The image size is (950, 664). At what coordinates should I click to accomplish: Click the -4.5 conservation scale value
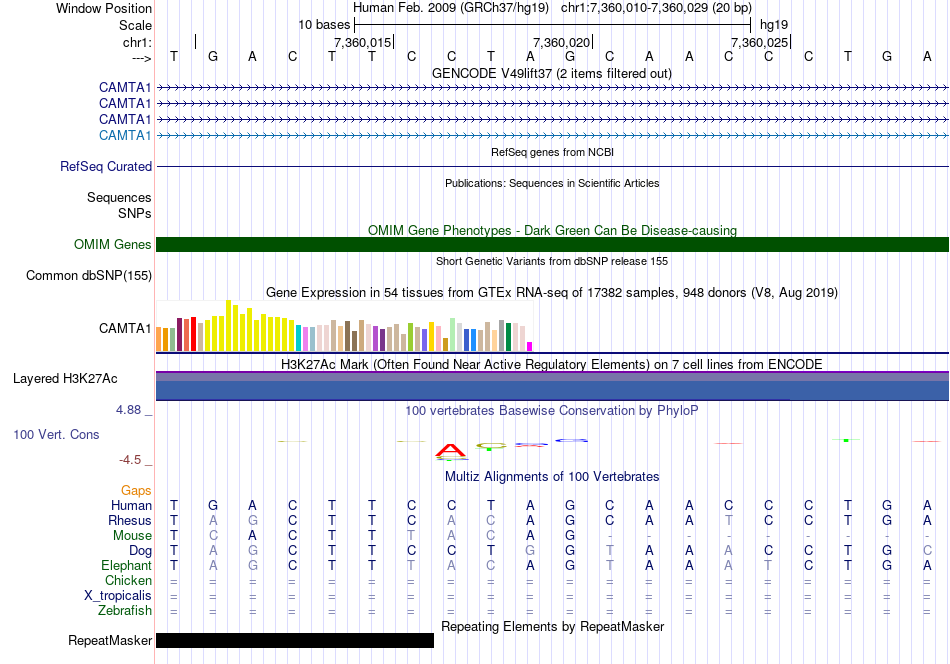(x=130, y=460)
